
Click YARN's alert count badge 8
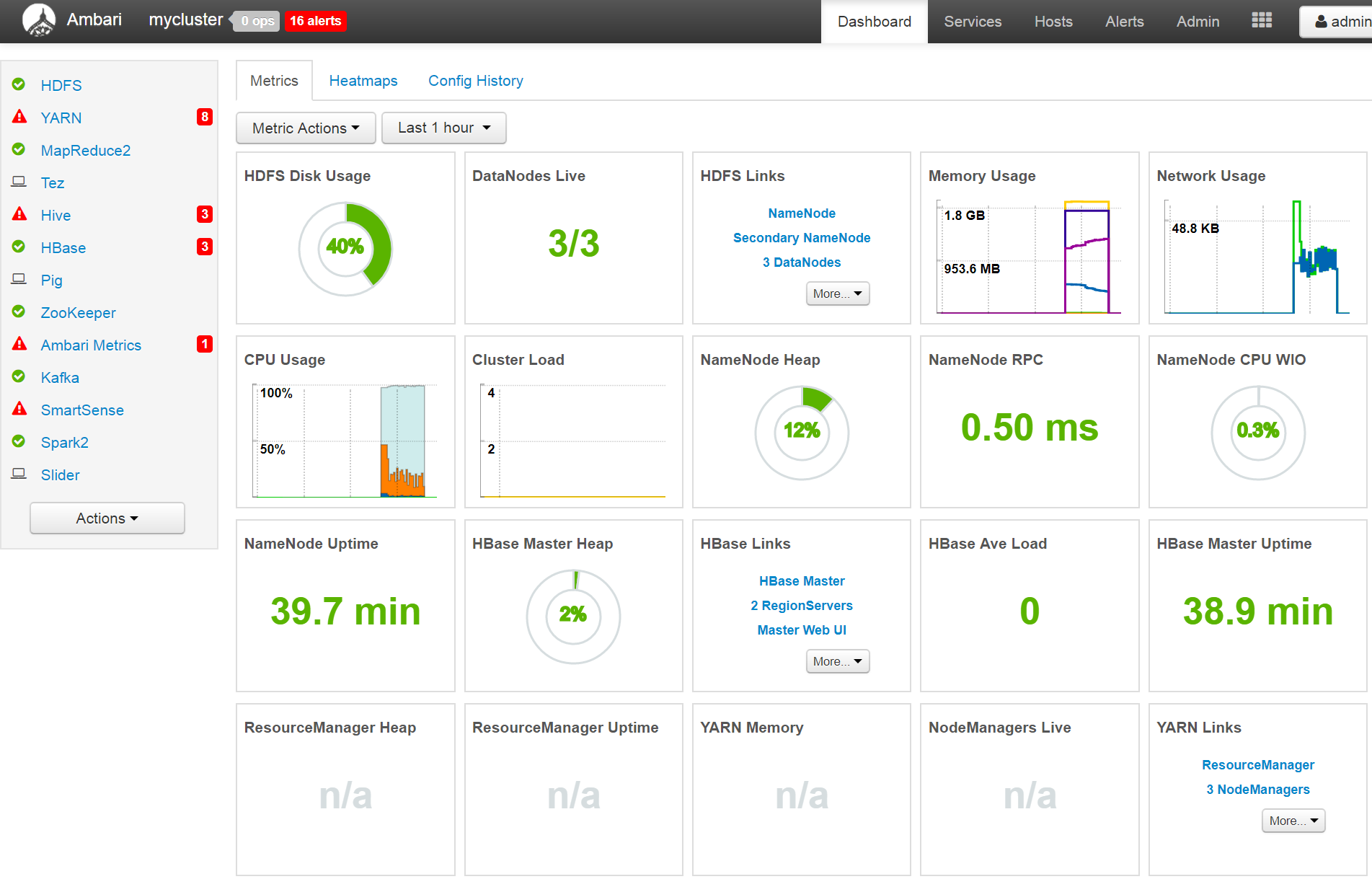205,117
